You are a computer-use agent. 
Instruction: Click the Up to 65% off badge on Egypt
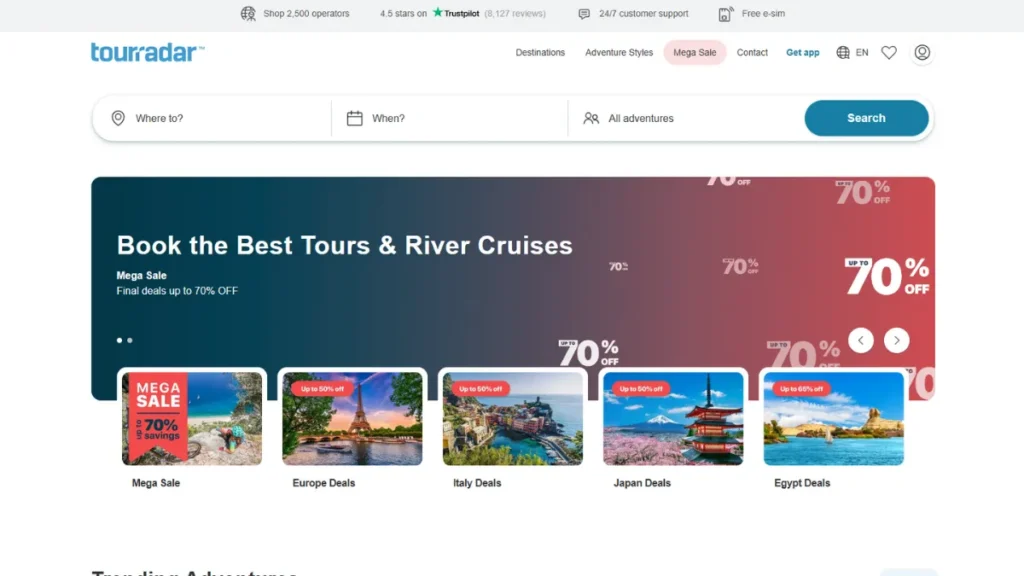tap(801, 389)
